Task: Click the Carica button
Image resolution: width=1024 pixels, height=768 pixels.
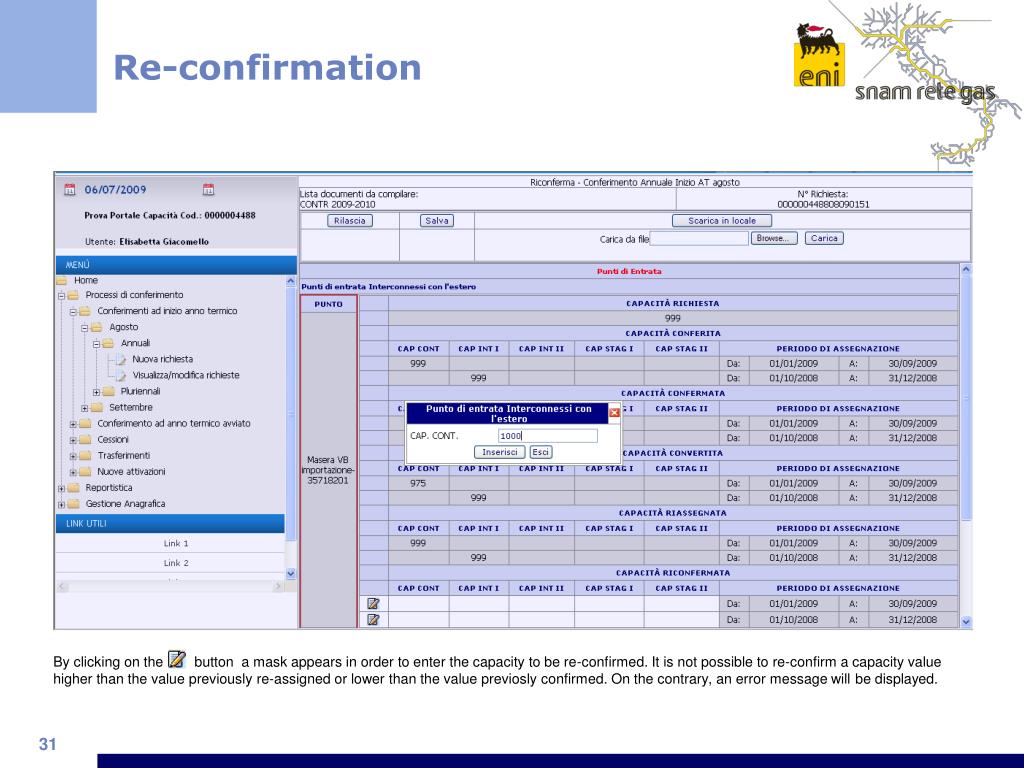Action: click(824, 238)
